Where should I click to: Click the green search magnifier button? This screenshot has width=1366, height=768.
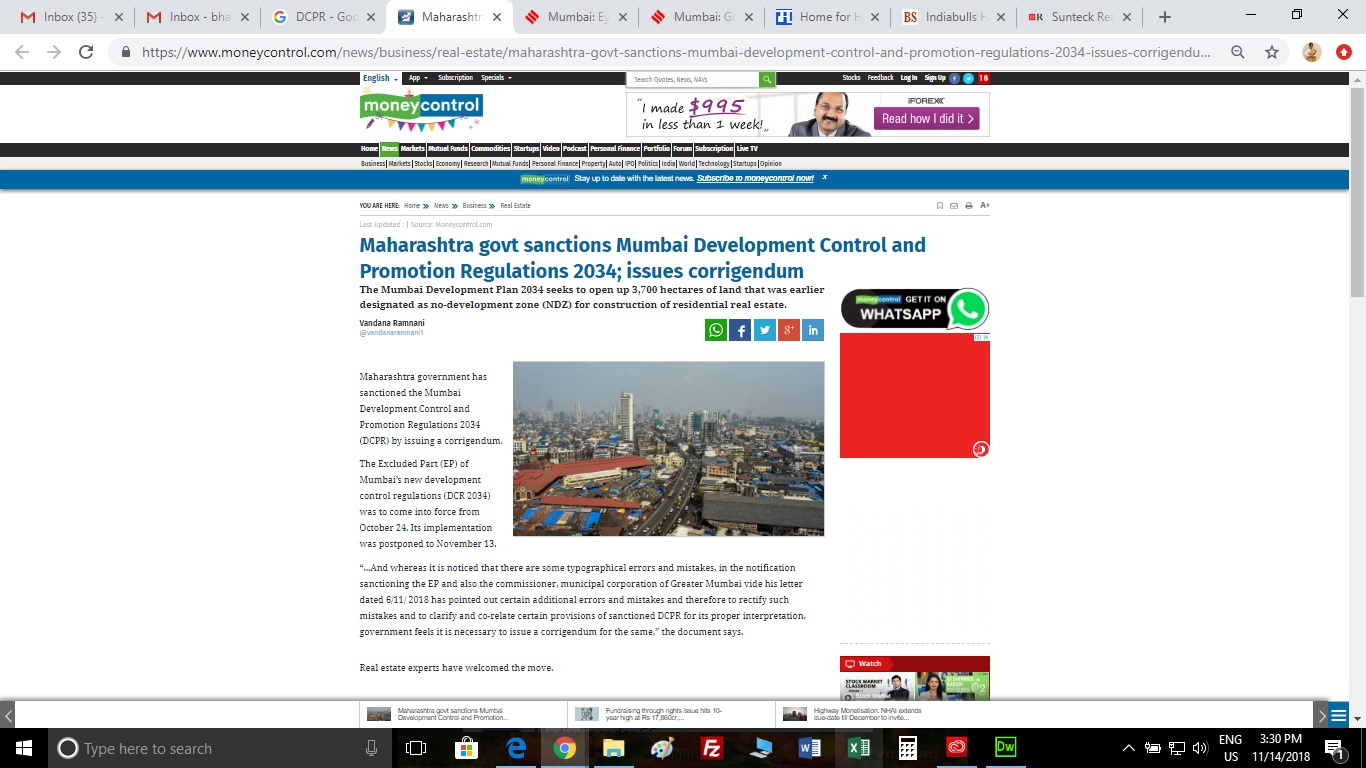pyautogui.click(x=767, y=79)
